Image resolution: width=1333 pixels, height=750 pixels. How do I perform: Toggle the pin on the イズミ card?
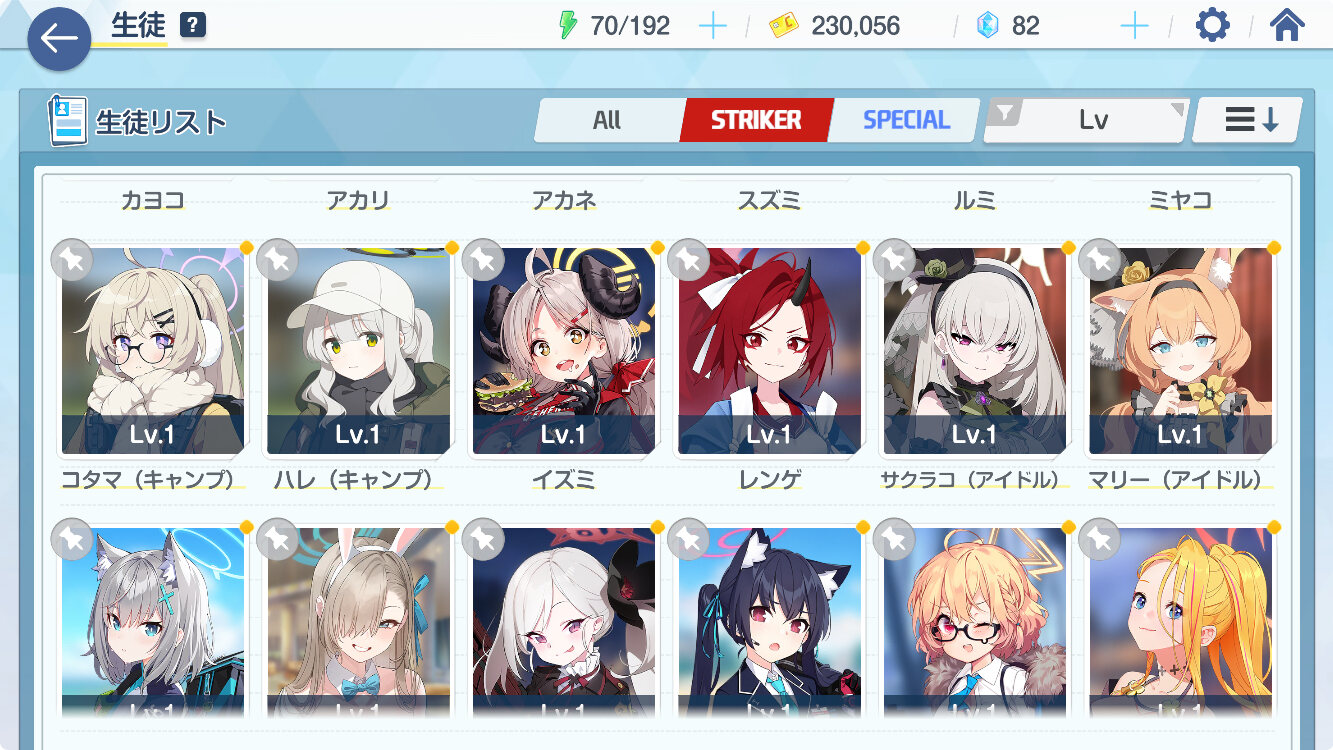click(x=483, y=260)
